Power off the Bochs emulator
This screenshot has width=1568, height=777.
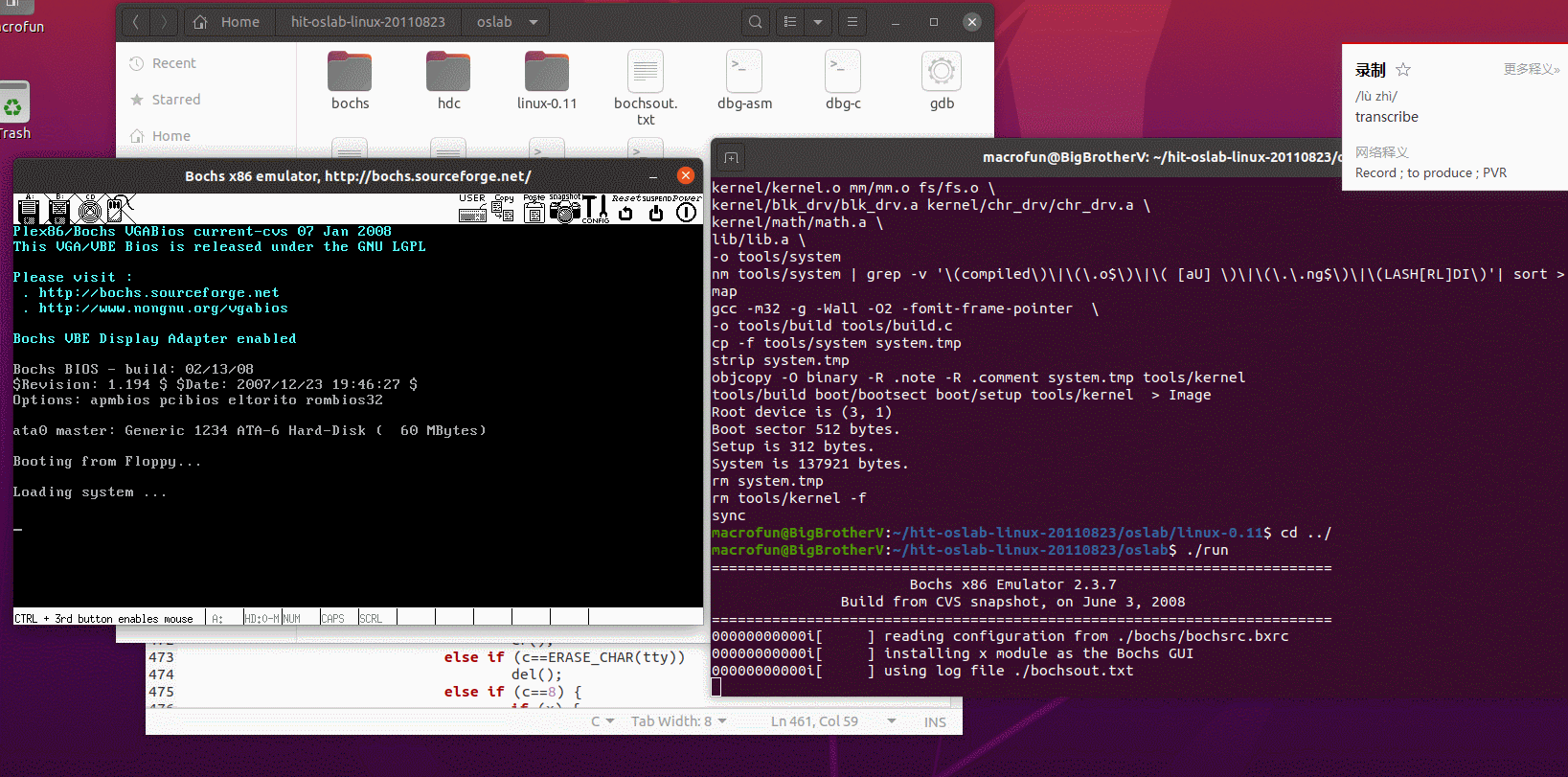coord(687,209)
